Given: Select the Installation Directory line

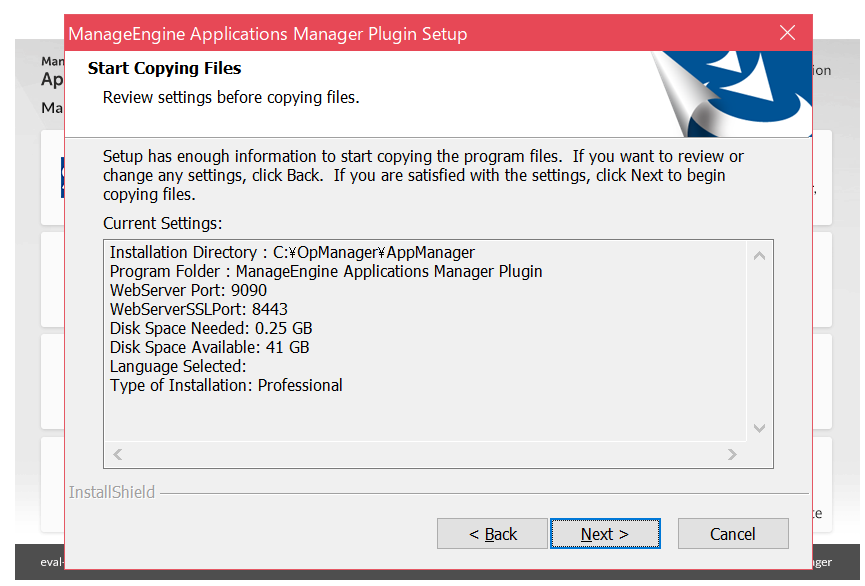Looking at the screenshot, I should (292, 253).
